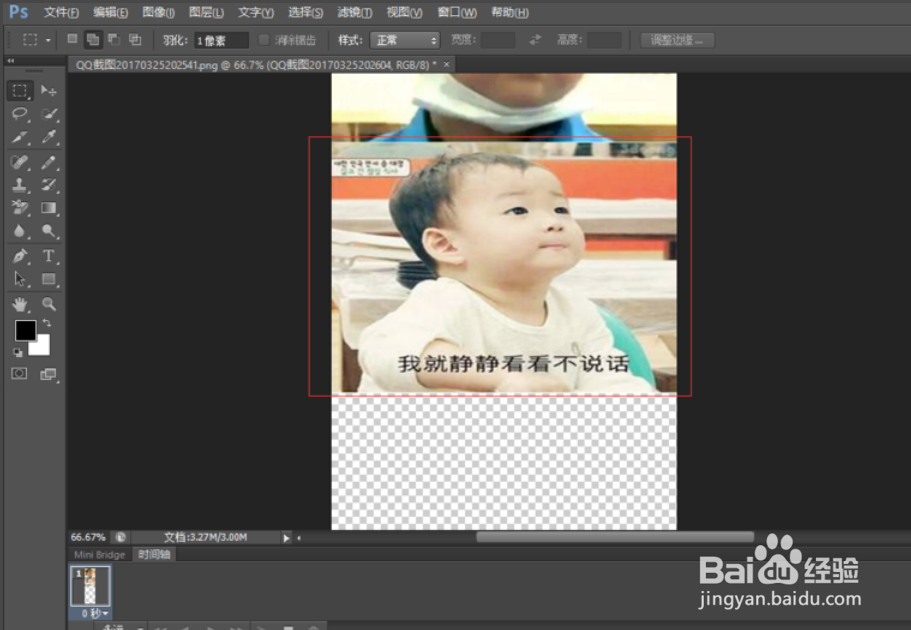Click the background white color swatch

(x=42, y=346)
